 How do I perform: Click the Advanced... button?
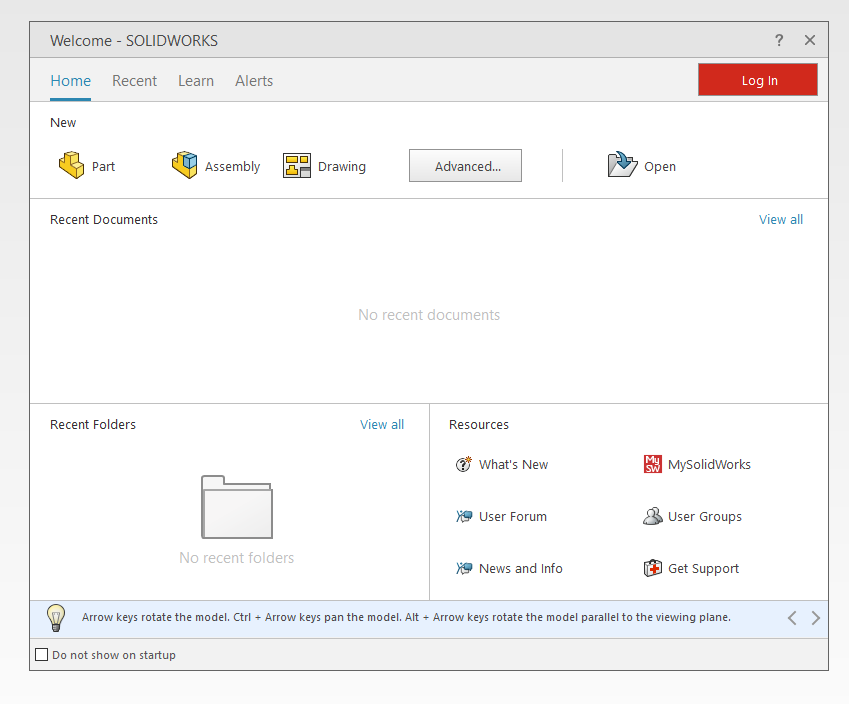(x=465, y=166)
